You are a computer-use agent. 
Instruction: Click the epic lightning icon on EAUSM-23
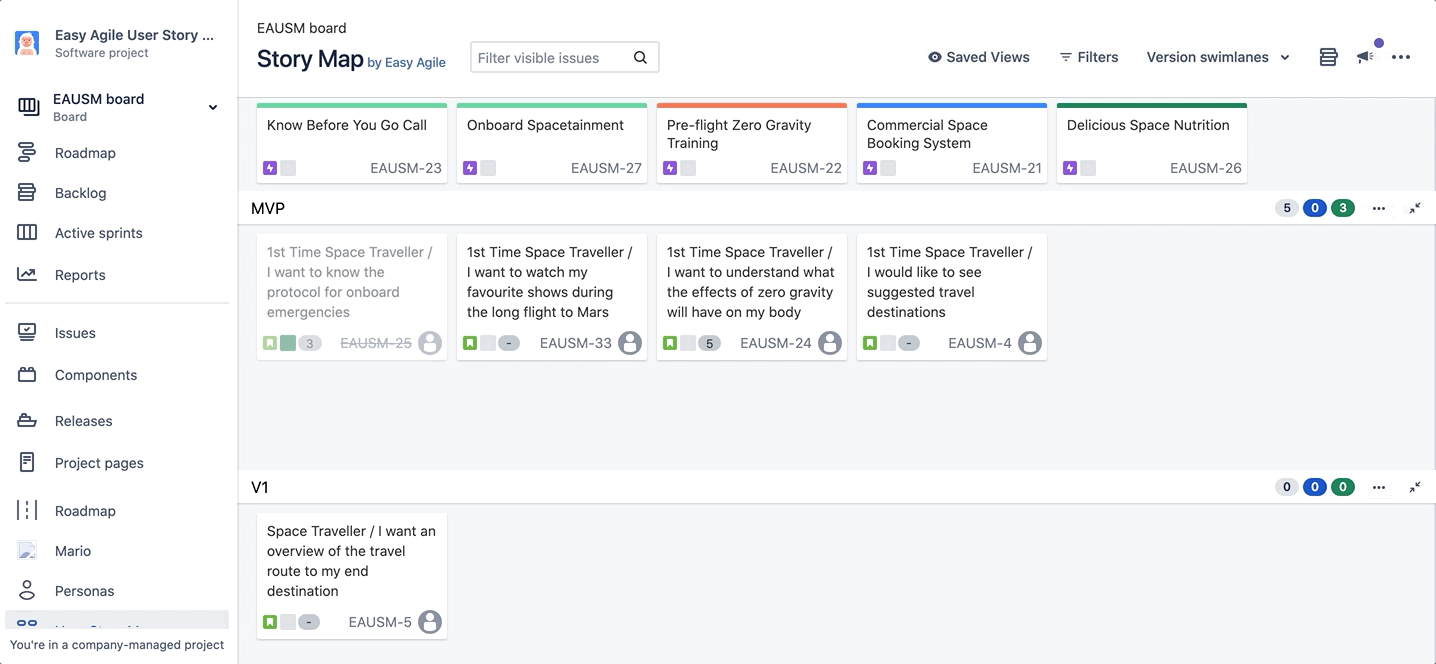[270, 168]
